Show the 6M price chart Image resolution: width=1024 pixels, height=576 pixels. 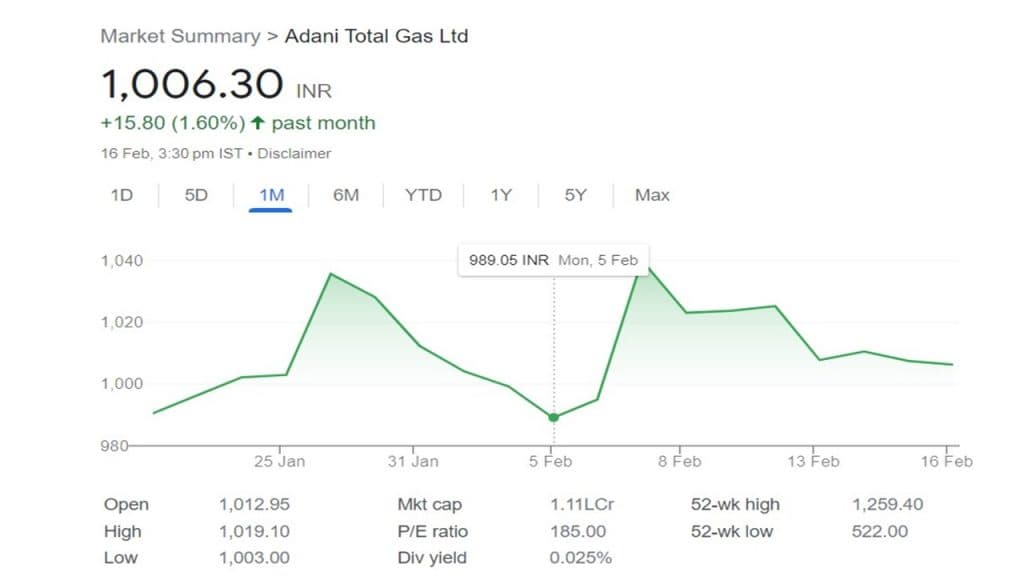(346, 195)
